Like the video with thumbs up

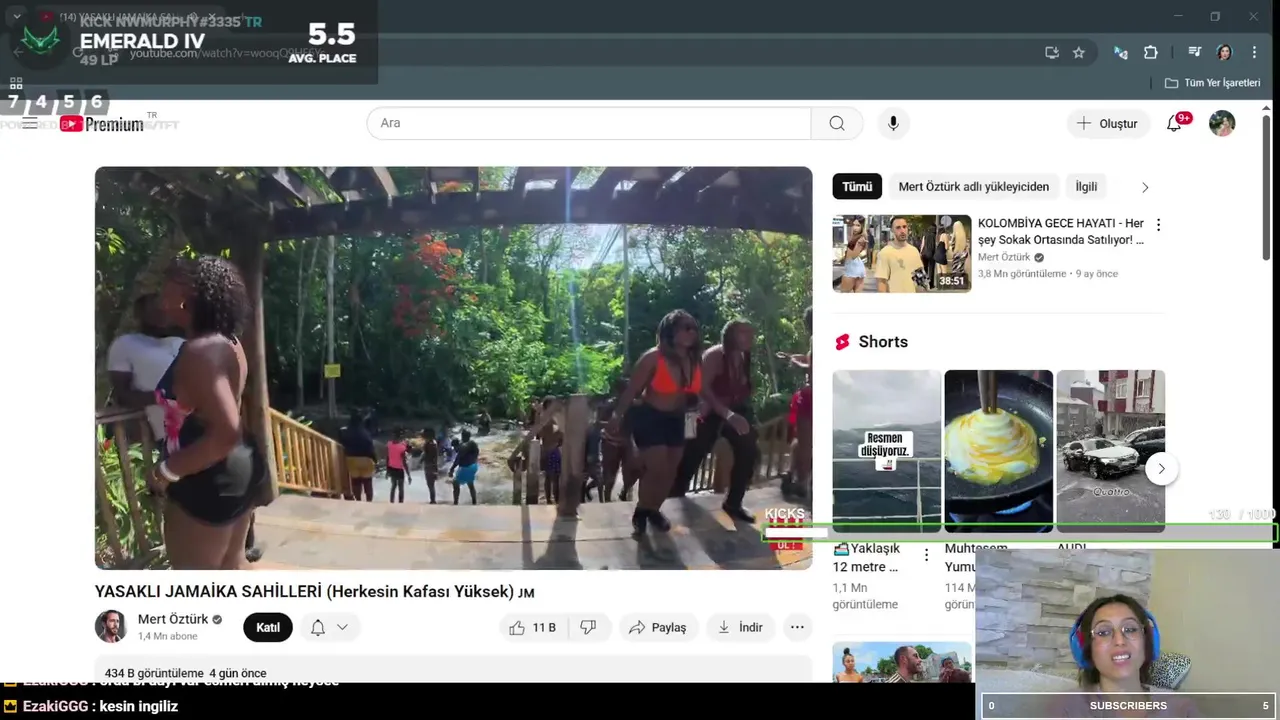point(533,627)
